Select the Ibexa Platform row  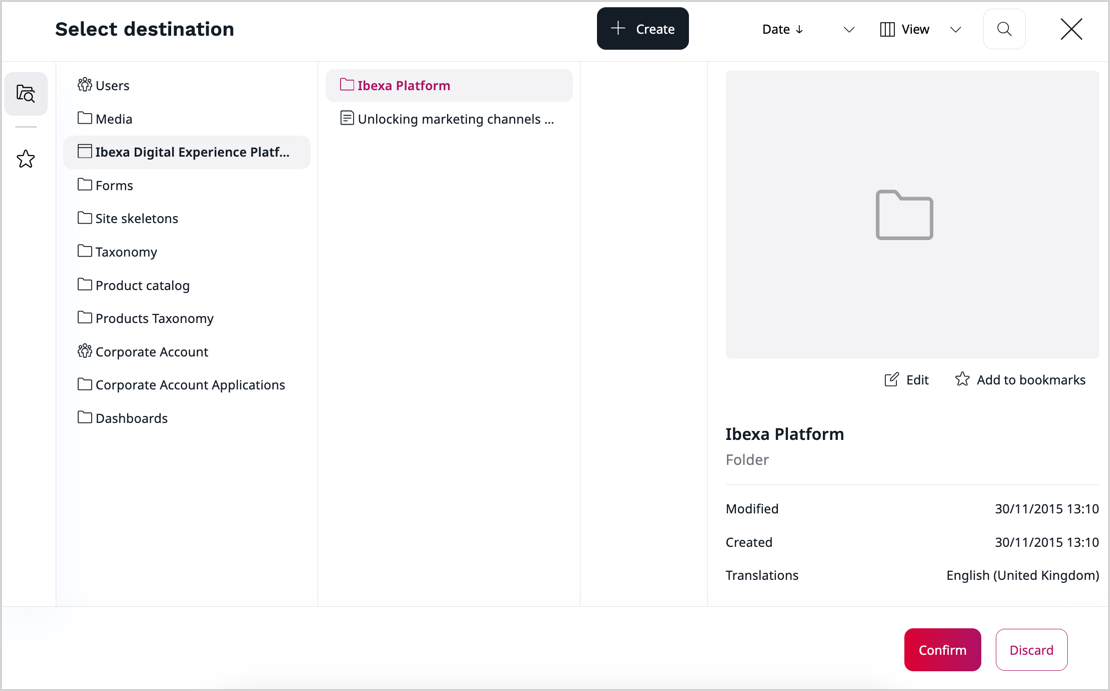coord(448,85)
